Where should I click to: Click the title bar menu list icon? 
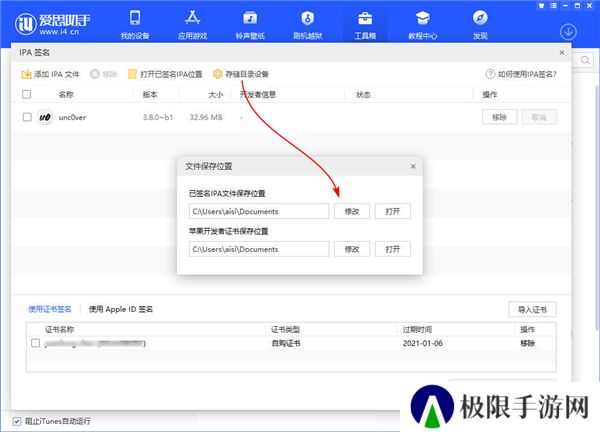553,6
